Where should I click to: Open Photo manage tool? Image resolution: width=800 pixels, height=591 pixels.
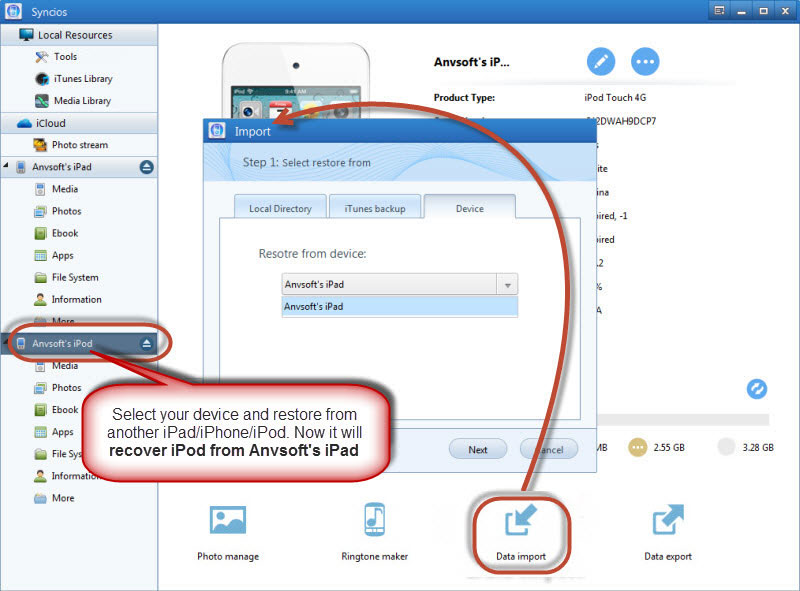tap(228, 533)
